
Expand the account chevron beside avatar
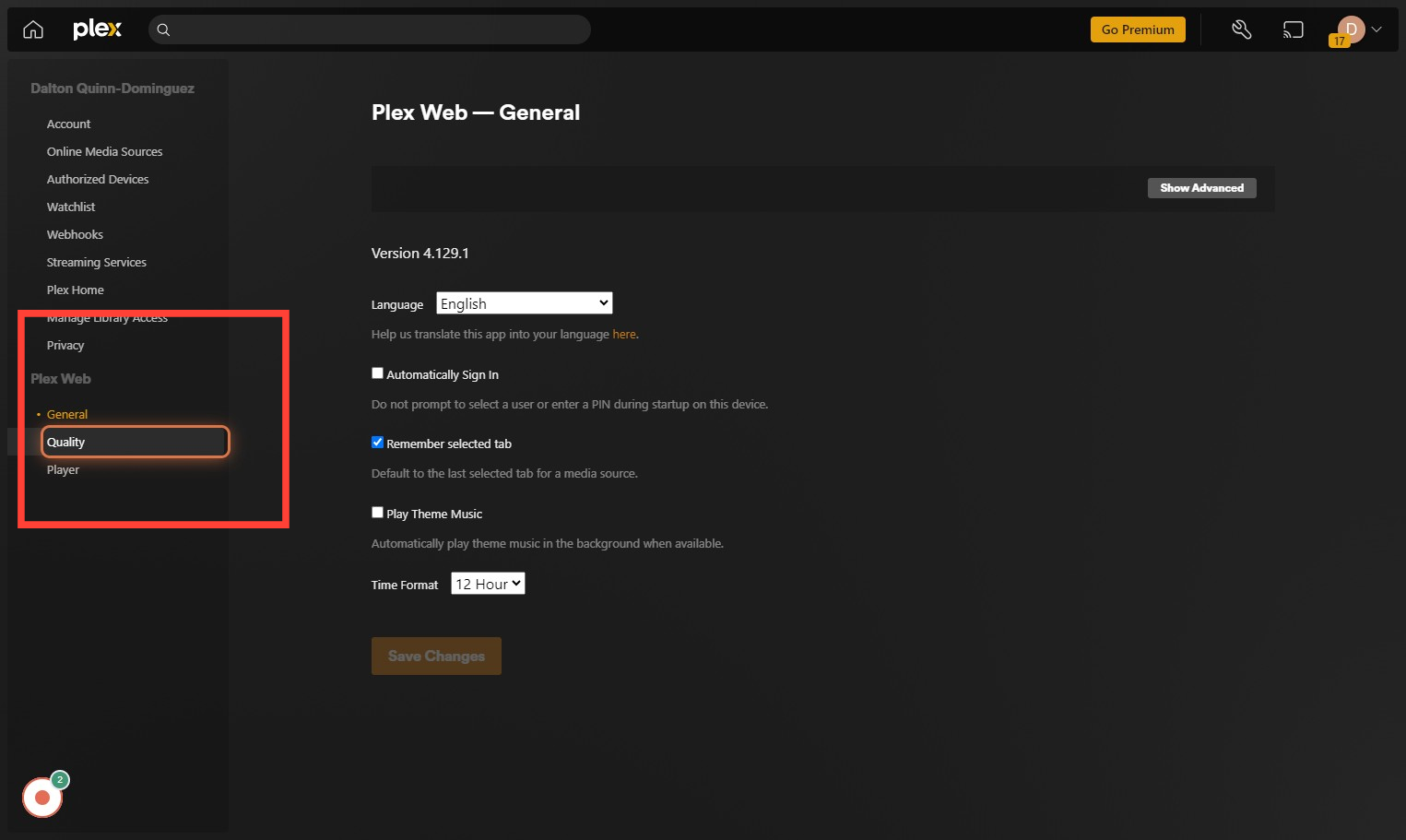1376,30
